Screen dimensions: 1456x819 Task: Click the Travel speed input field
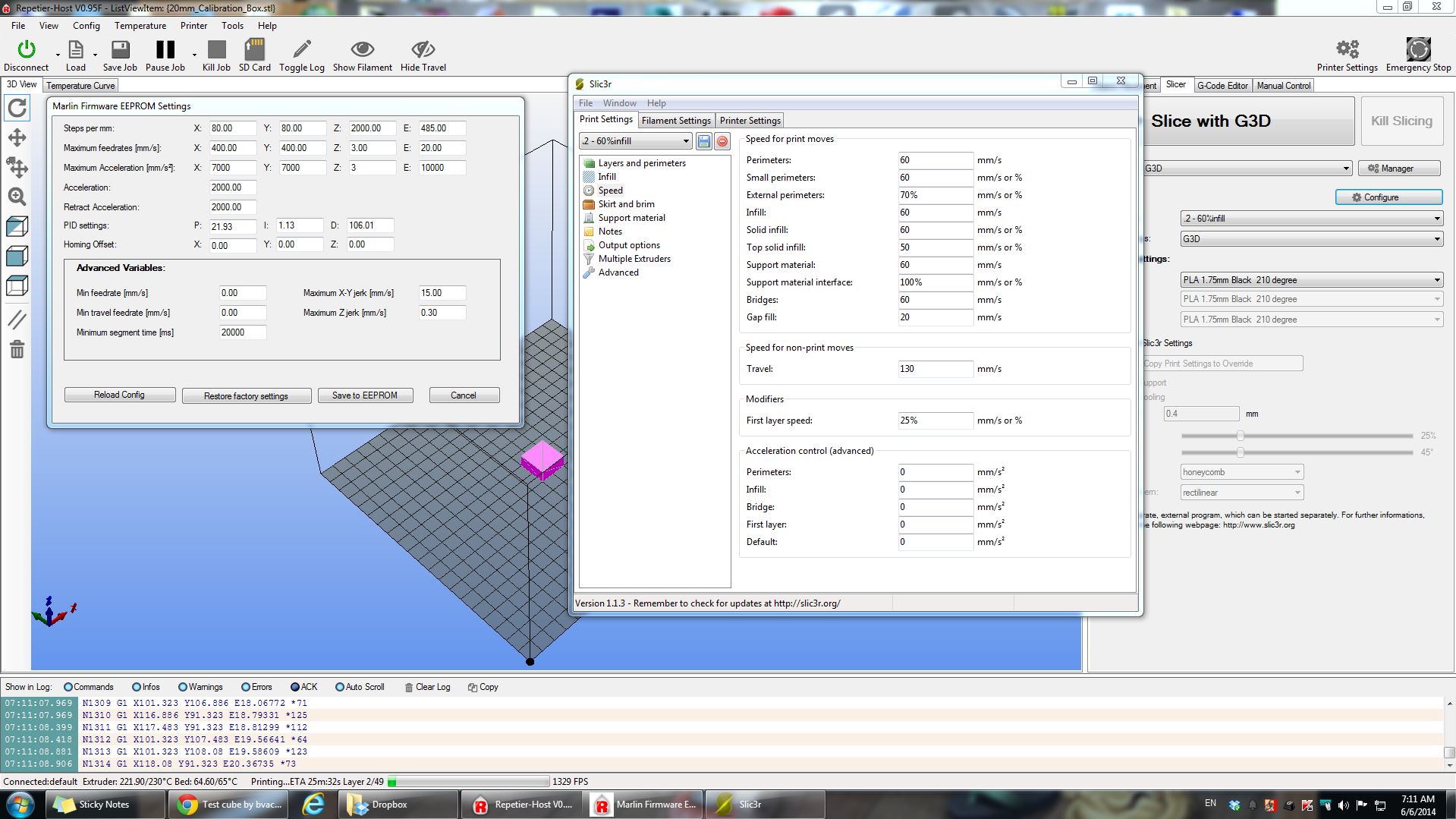pyautogui.click(x=935, y=369)
